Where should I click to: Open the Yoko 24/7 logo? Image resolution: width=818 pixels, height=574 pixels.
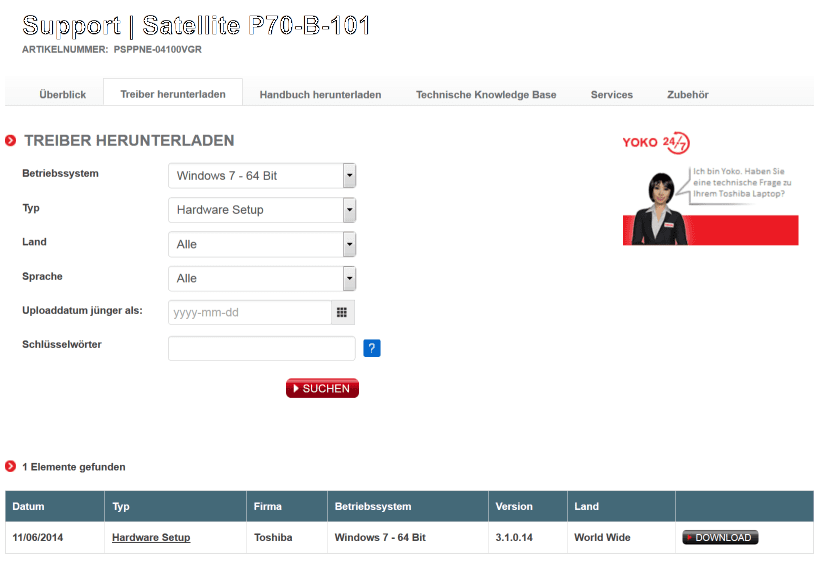656,142
